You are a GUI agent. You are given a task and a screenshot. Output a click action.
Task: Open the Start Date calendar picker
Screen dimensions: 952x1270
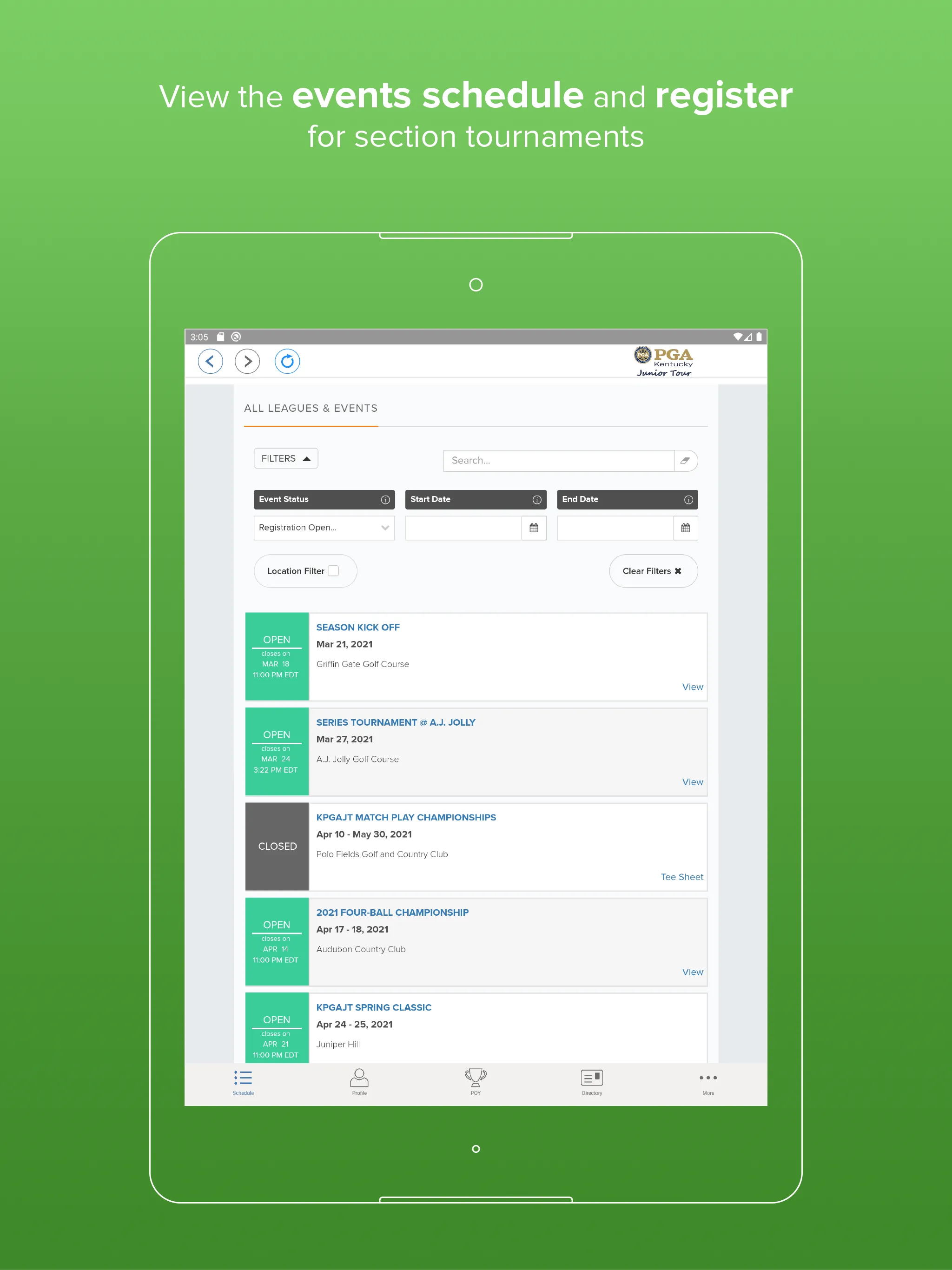pyautogui.click(x=535, y=528)
